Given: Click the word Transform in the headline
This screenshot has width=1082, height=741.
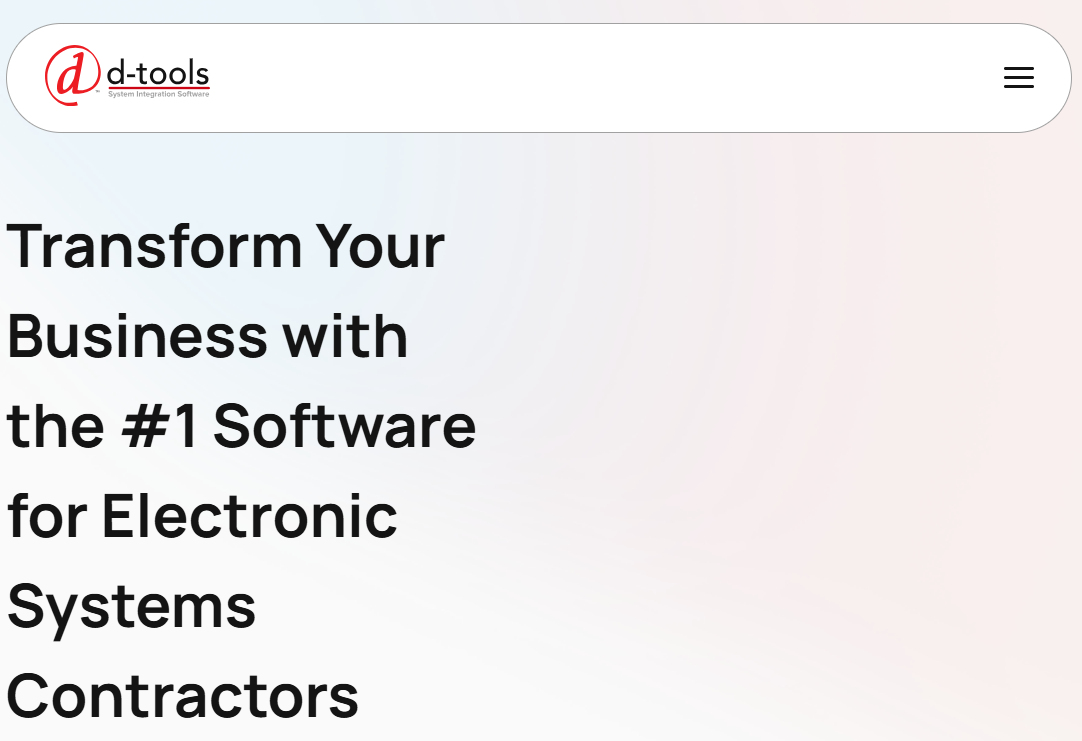Looking at the screenshot, I should click(x=155, y=246).
